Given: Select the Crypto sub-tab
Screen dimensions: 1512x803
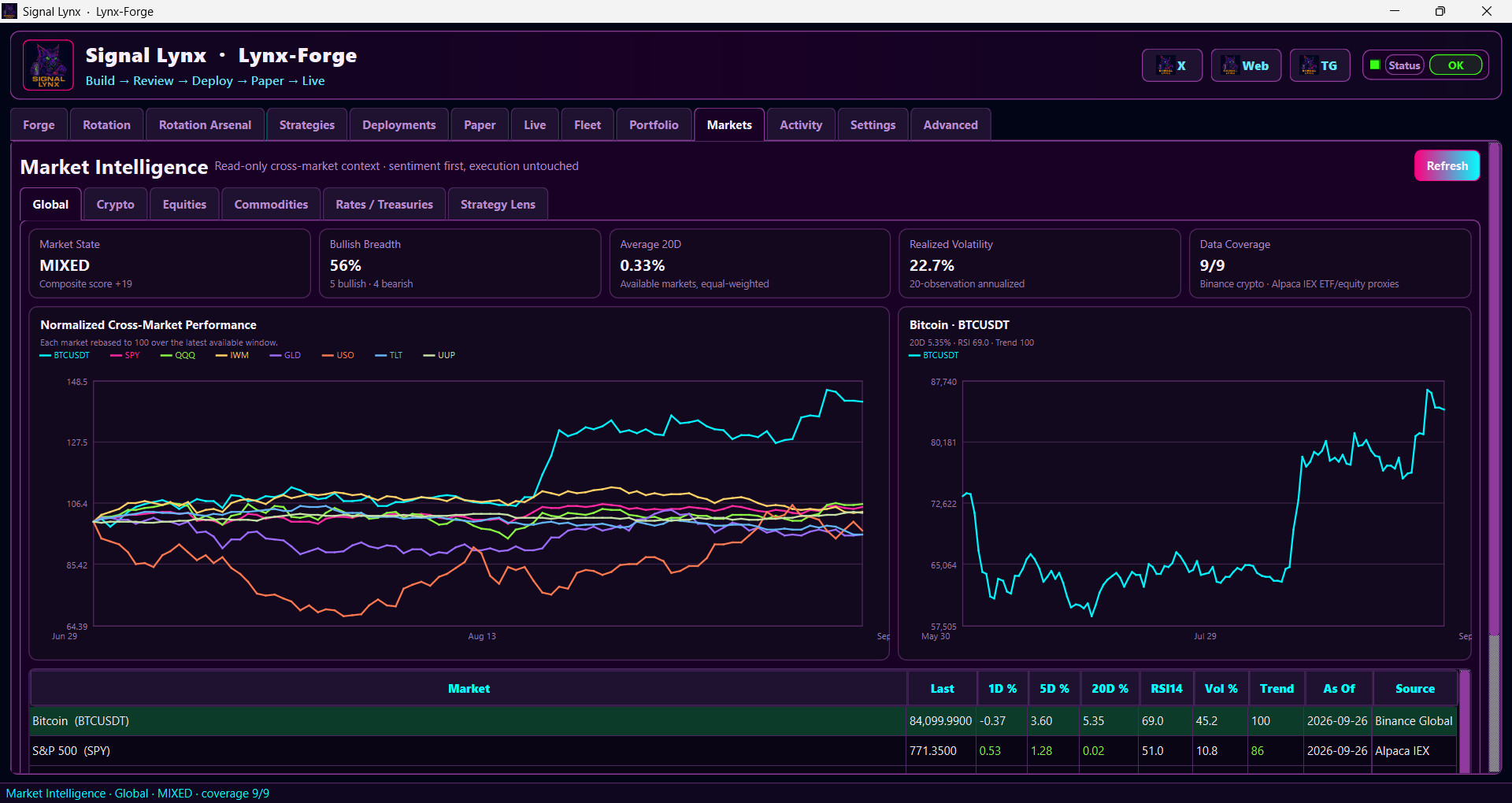Looking at the screenshot, I should point(115,204).
